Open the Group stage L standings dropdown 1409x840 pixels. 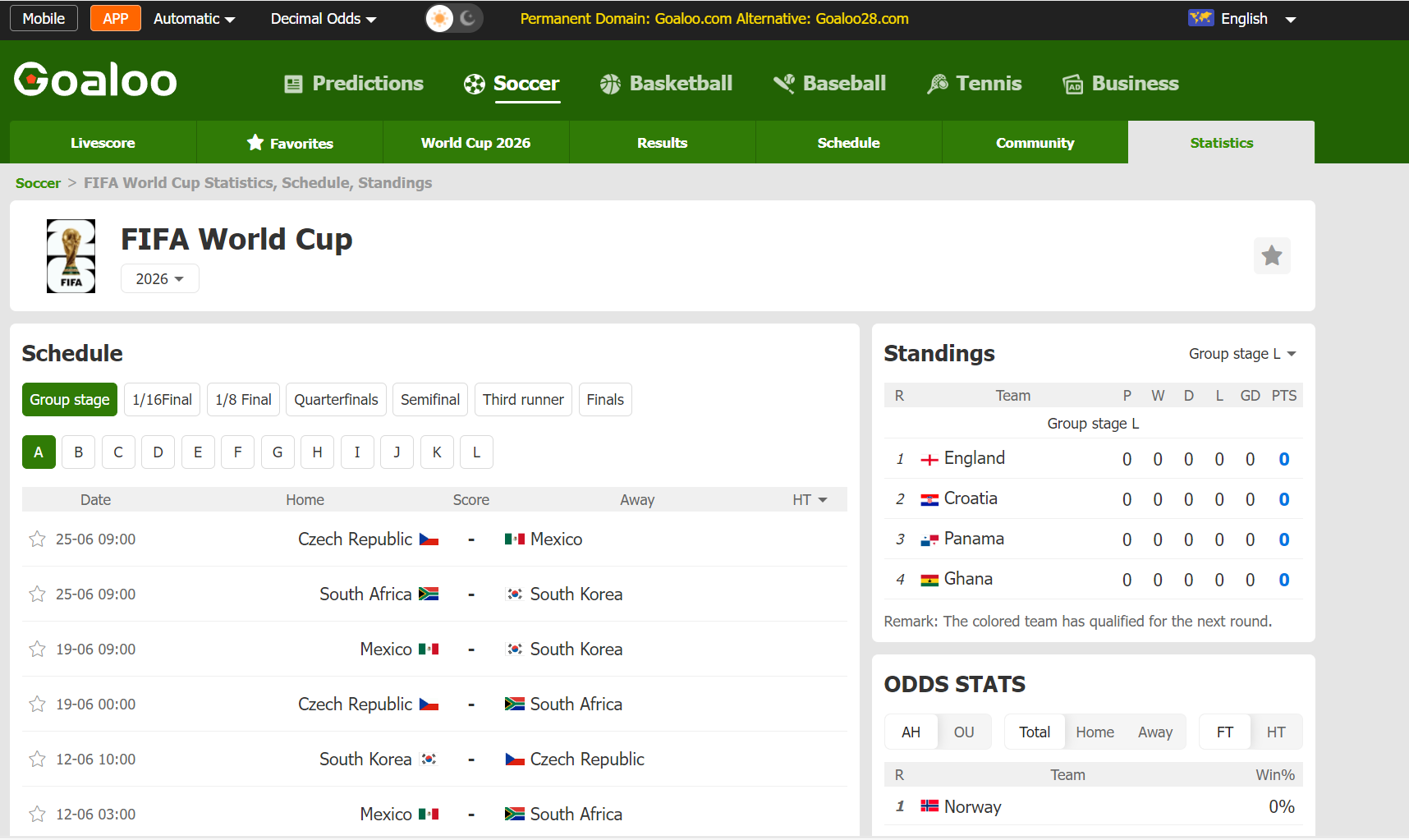point(1243,354)
